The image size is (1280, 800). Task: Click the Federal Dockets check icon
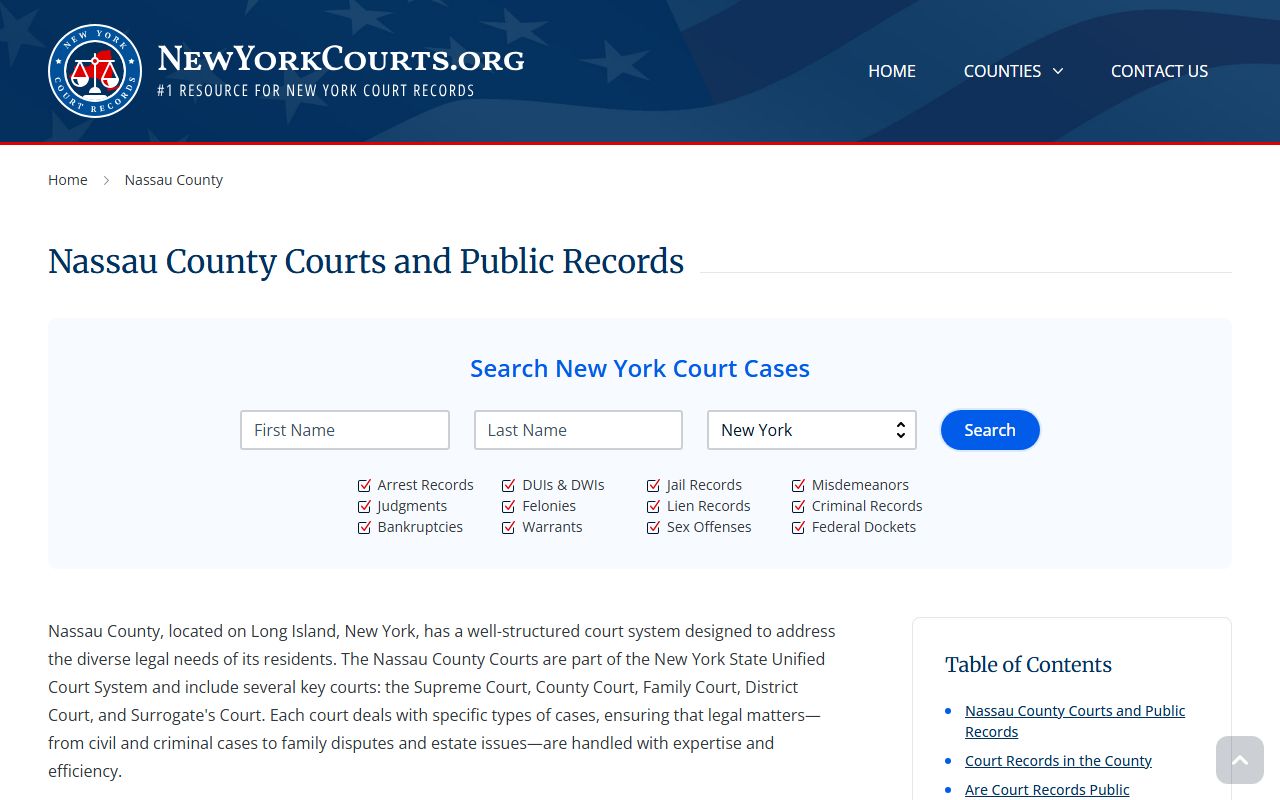tap(798, 527)
